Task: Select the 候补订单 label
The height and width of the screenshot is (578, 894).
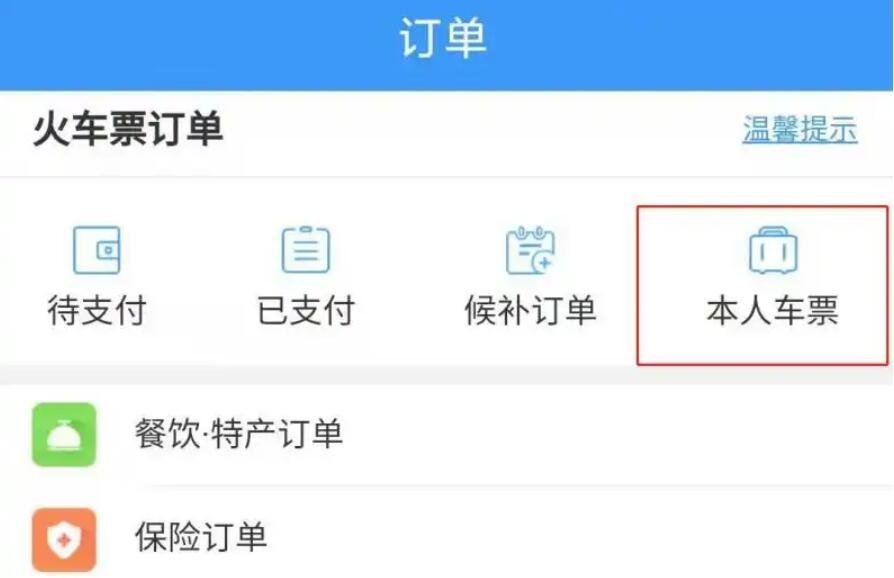Action: (530, 311)
